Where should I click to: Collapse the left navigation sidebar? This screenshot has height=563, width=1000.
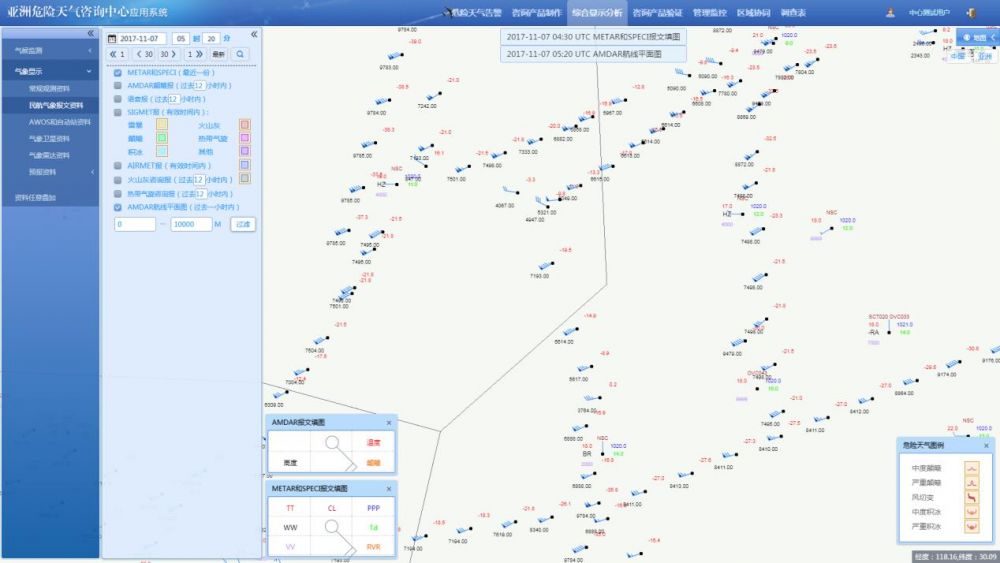(x=92, y=33)
